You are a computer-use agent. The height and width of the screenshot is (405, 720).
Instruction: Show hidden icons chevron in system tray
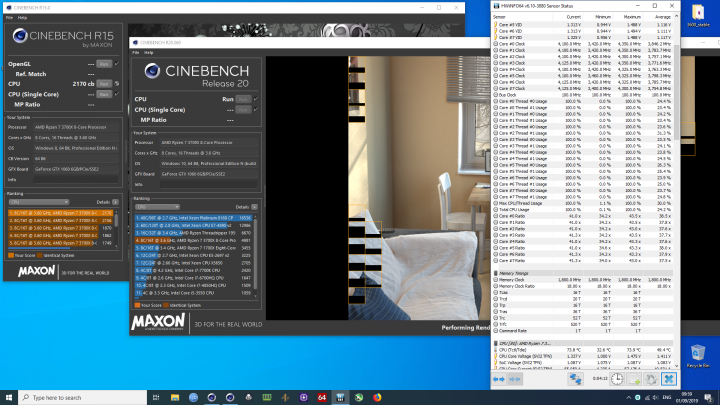(x=628, y=398)
